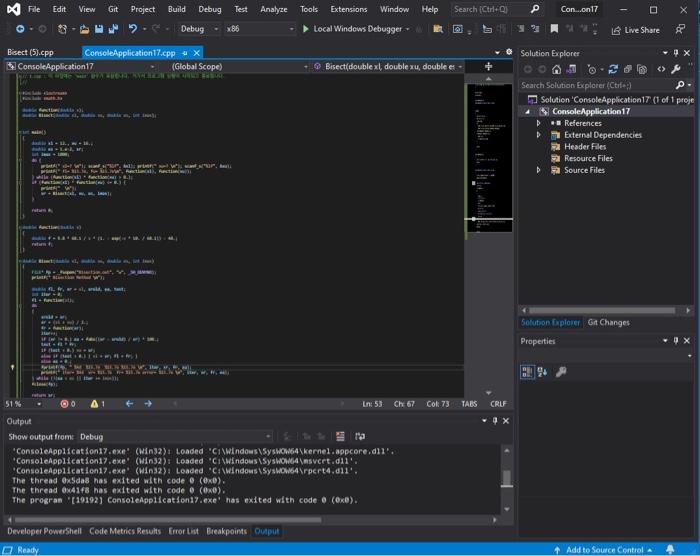Expand the References node

[x=538, y=123]
